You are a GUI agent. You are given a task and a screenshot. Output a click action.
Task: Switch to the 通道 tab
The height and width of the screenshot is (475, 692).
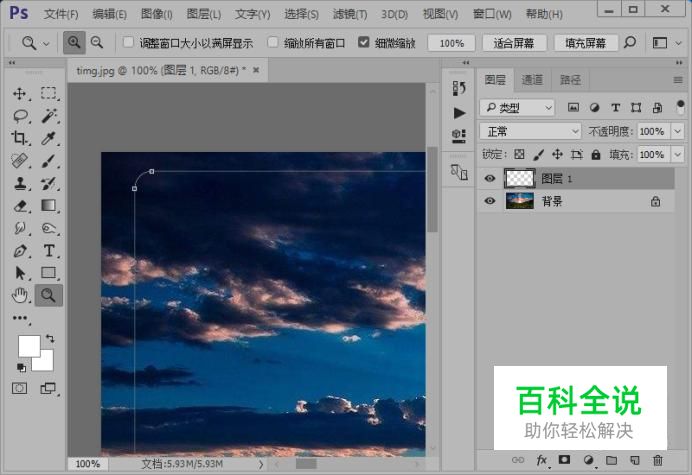coord(532,79)
